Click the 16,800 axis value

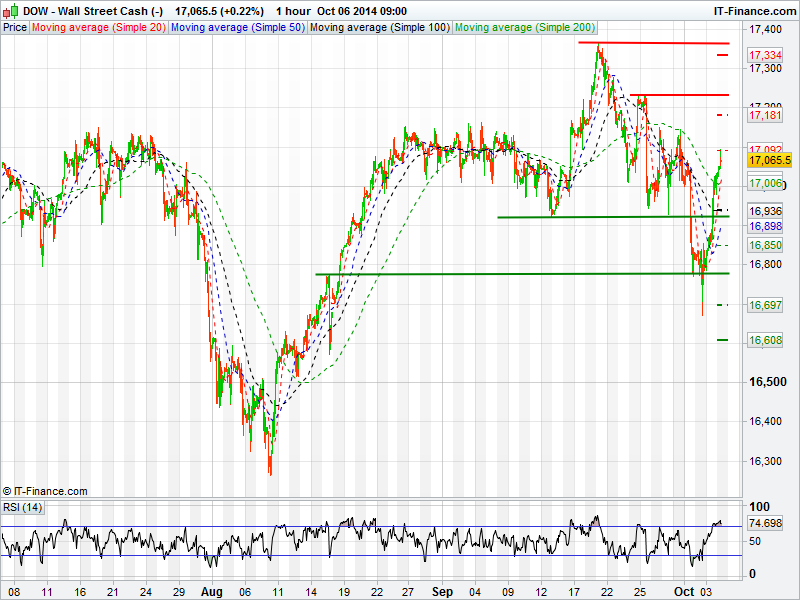coord(765,264)
